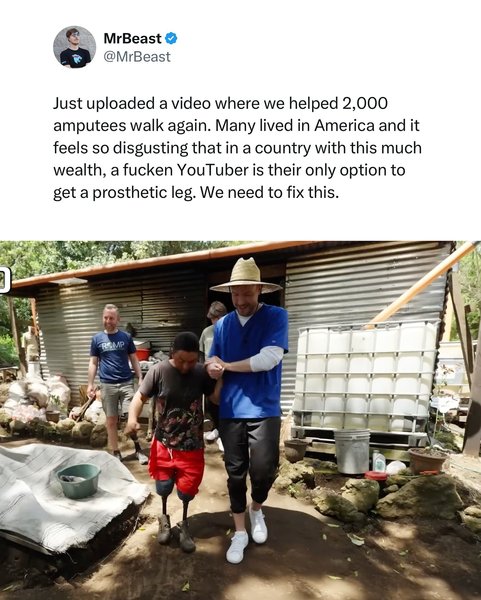The height and width of the screenshot is (600, 481).
Task: Click the straw hat in the photo
Action: coord(246,276)
